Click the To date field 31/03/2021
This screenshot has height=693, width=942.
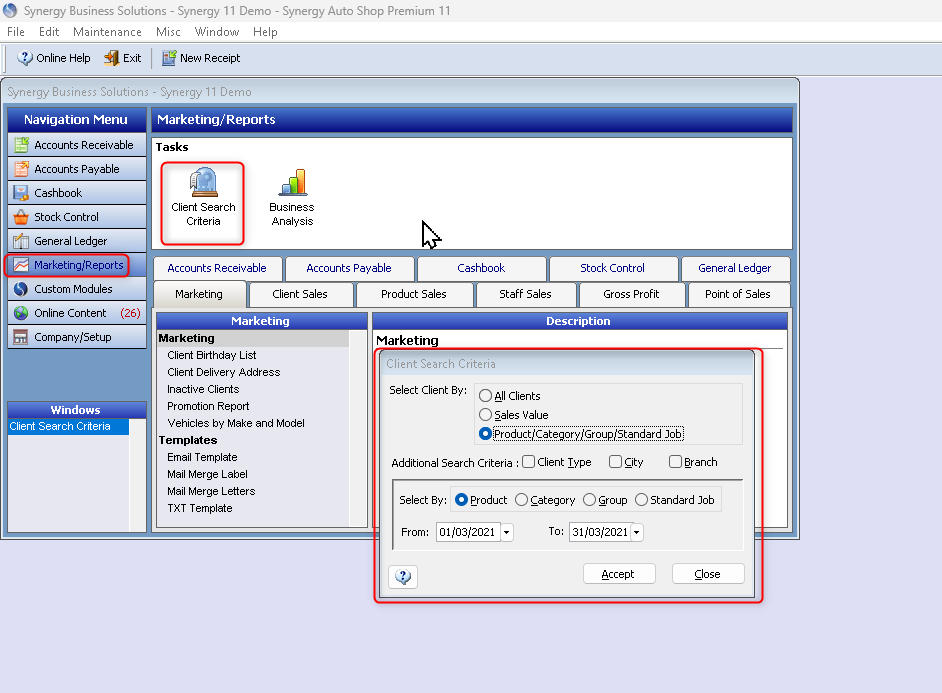coord(600,532)
